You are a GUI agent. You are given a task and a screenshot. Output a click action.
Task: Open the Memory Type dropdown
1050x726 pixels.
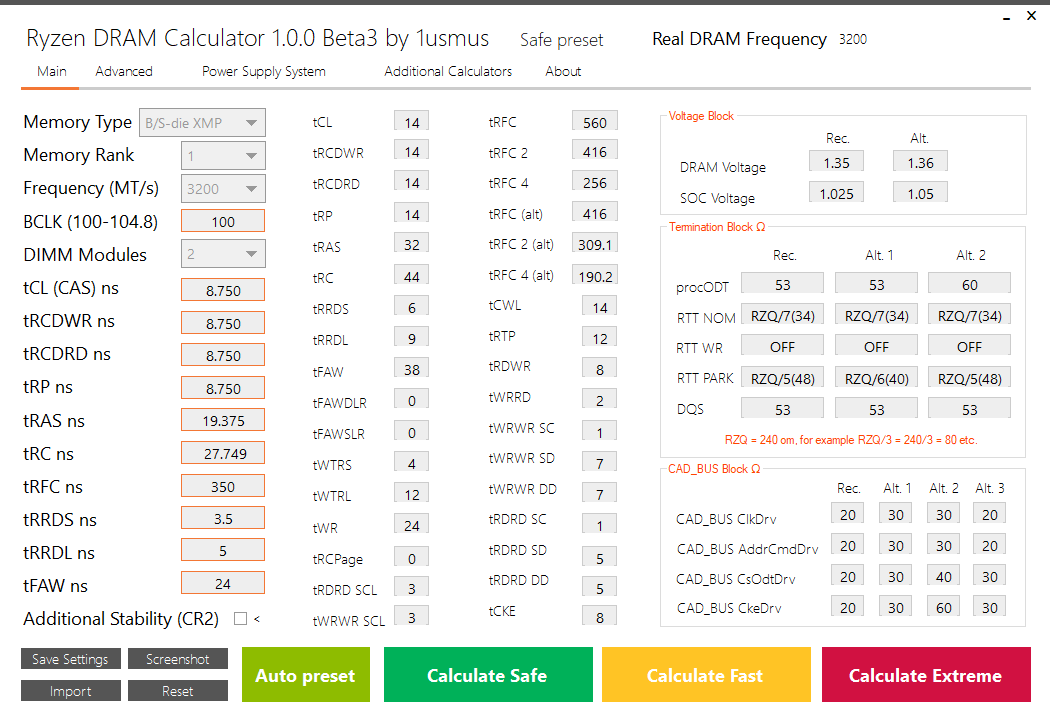pyautogui.click(x=202, y=123)
